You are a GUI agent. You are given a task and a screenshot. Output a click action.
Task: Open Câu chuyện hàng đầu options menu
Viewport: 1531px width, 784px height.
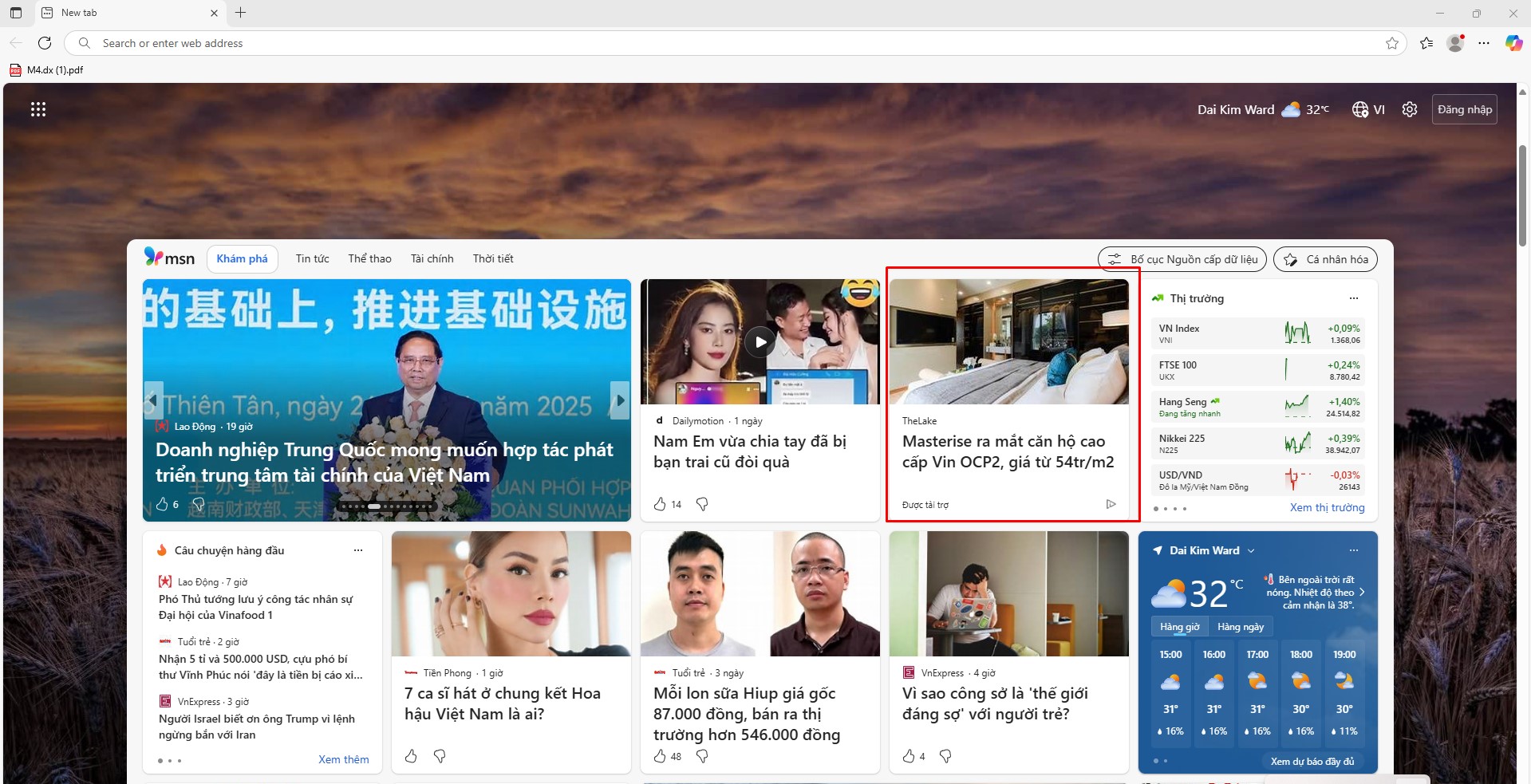(x=358, y=550)
